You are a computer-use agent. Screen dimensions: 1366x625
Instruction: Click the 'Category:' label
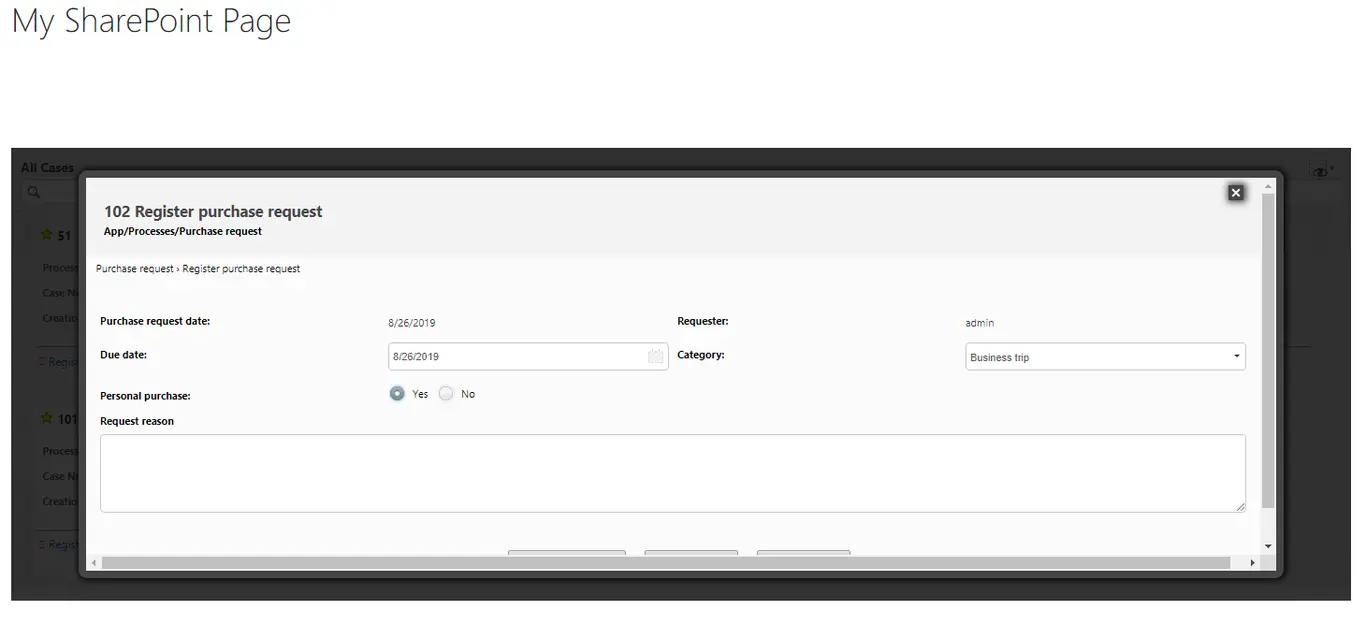coord(701,354)
